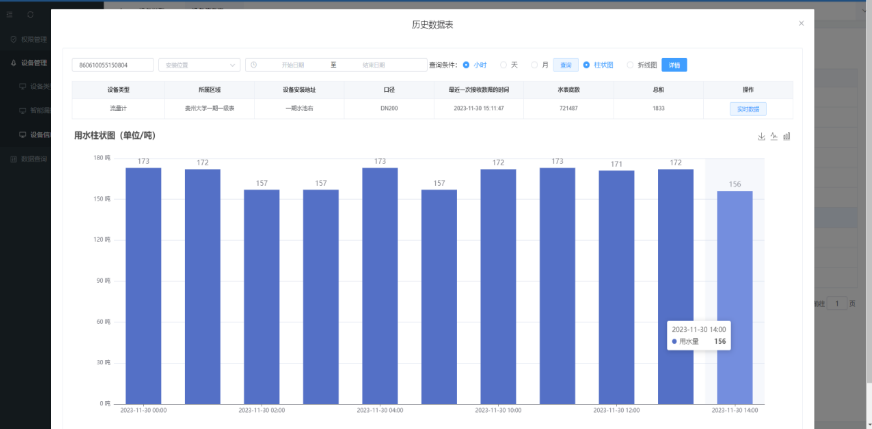Click the device number input field
Screen dimensions: 872x429
[x=112, y=65]
